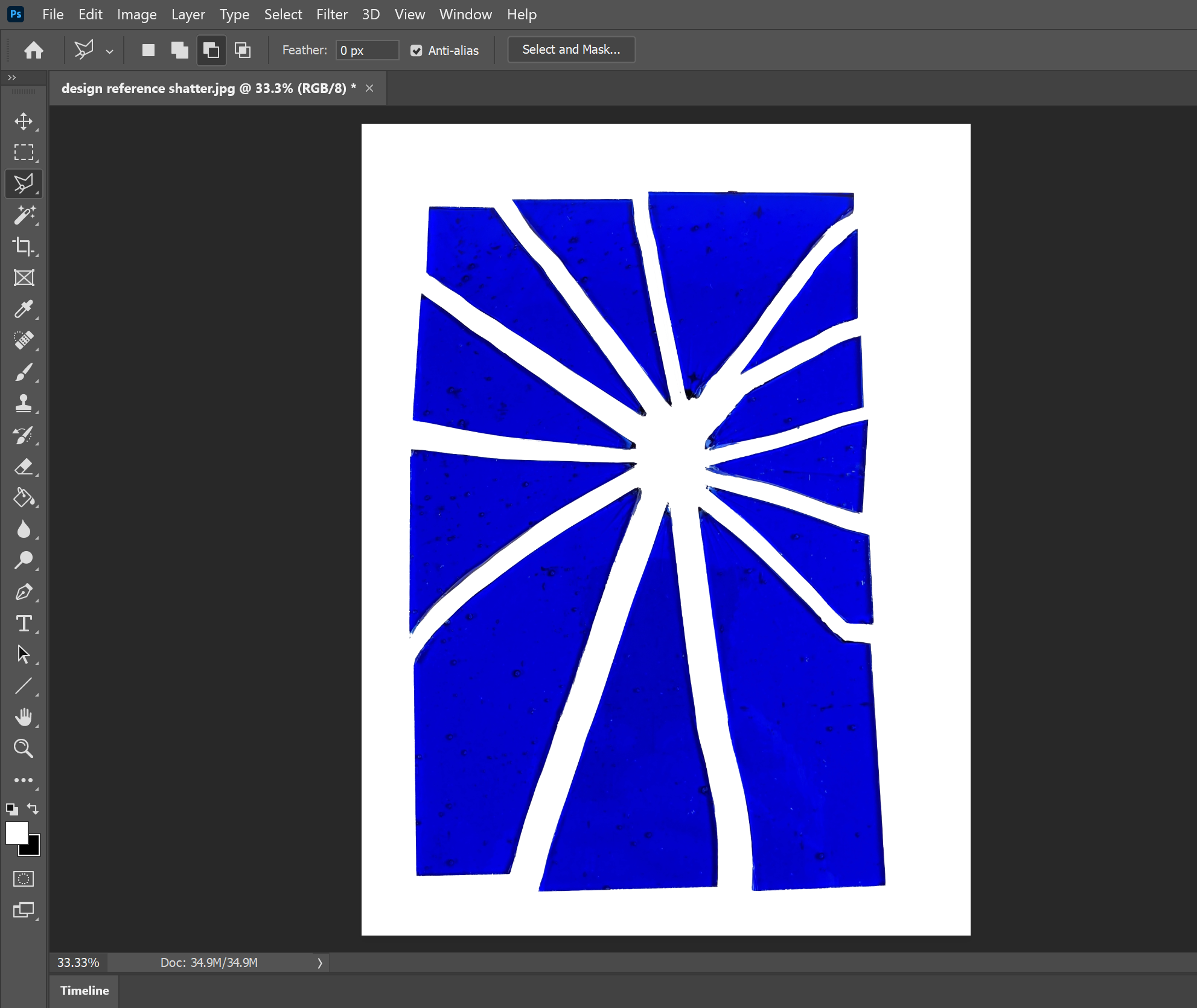Open the document info dropdown in status bar
1197x1008 pixels.
[x=320, y=963]
